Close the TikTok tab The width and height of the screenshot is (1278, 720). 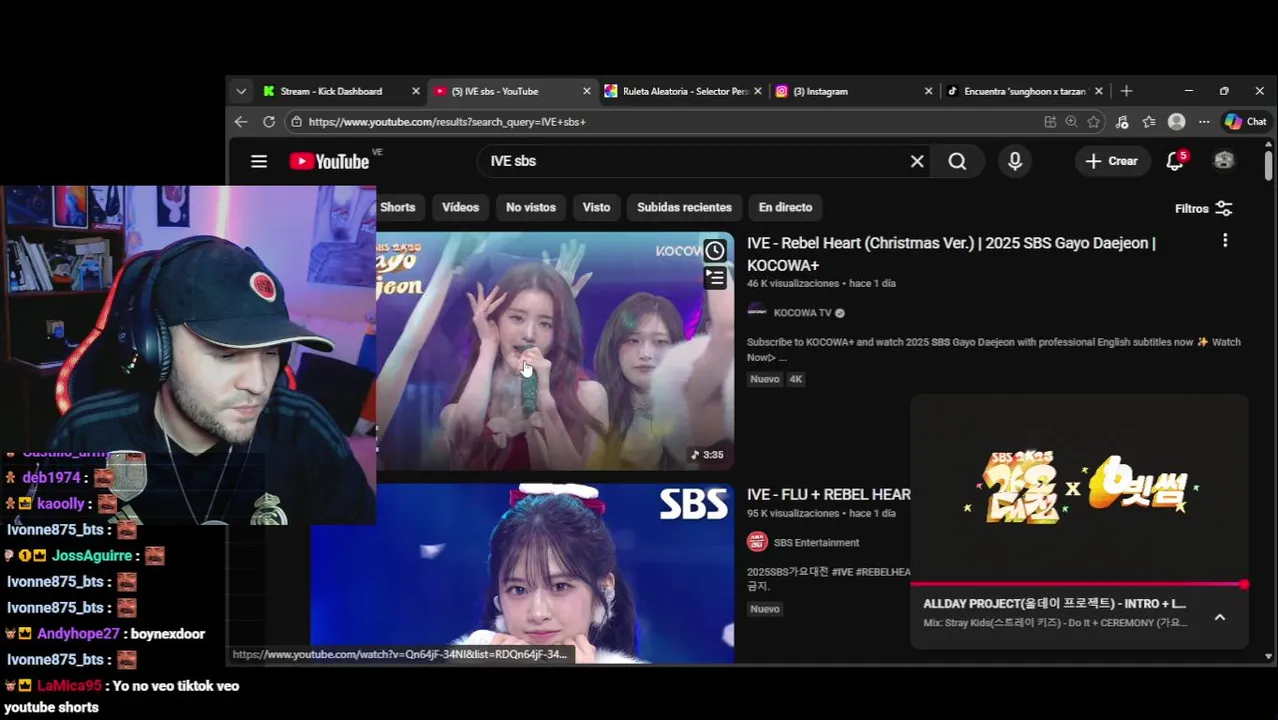[1099, 91]
